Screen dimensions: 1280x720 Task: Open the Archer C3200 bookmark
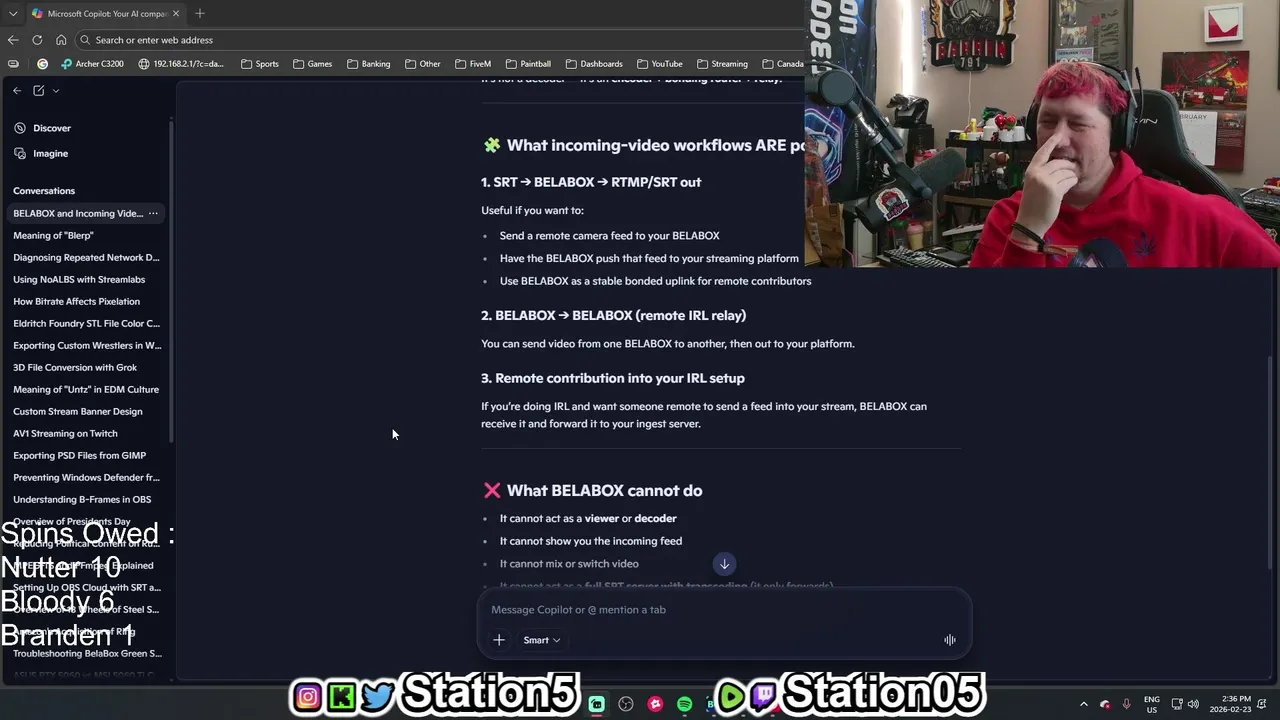(x=92, y=64)
